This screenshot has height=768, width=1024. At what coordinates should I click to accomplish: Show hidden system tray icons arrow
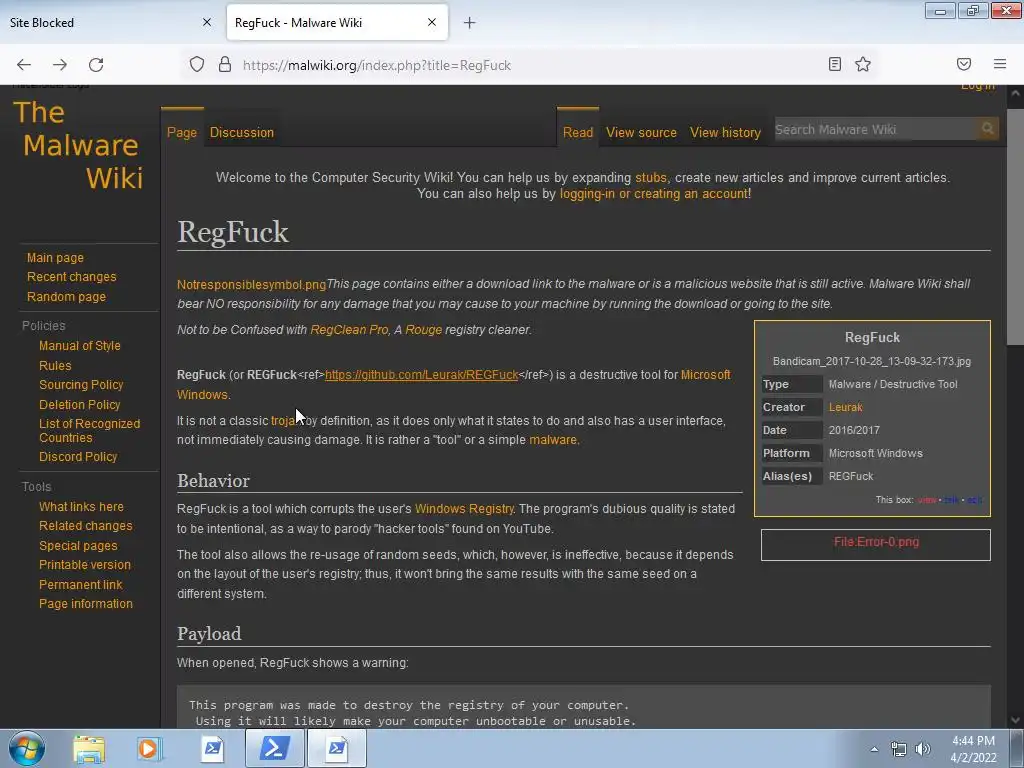874,750
